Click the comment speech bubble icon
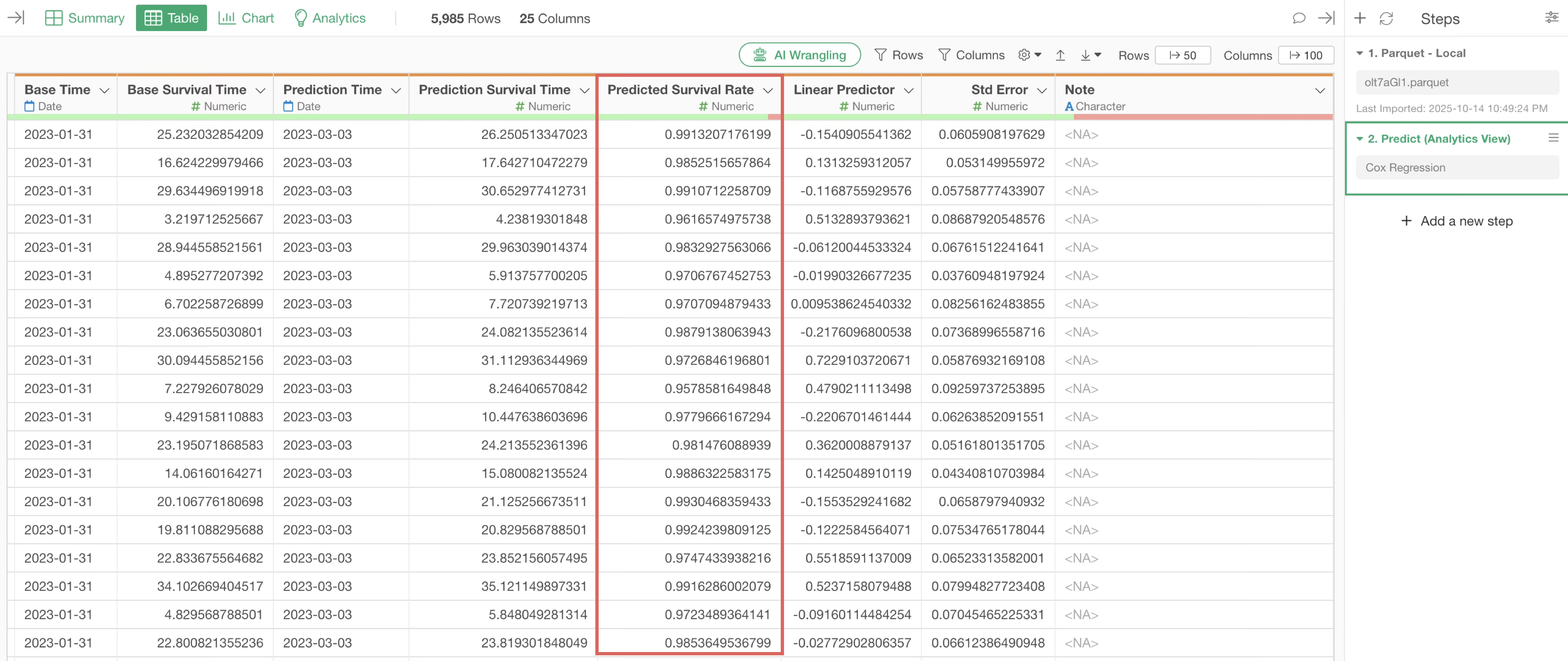The width and height of the screenshot is (1568, 661). (x=1298, y=18)
